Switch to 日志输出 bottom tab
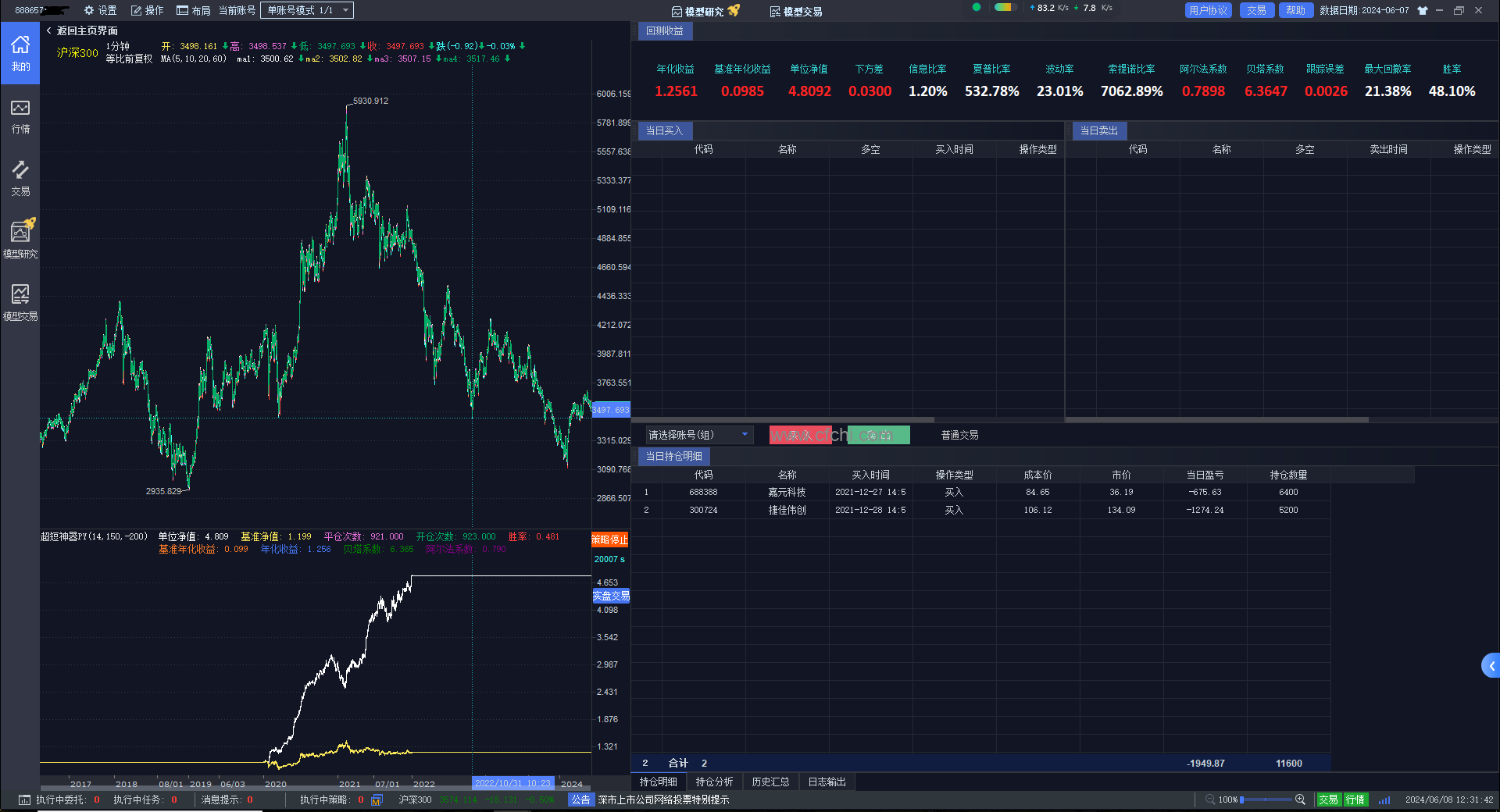This screenshot has height=812, width=1500. 827,782
